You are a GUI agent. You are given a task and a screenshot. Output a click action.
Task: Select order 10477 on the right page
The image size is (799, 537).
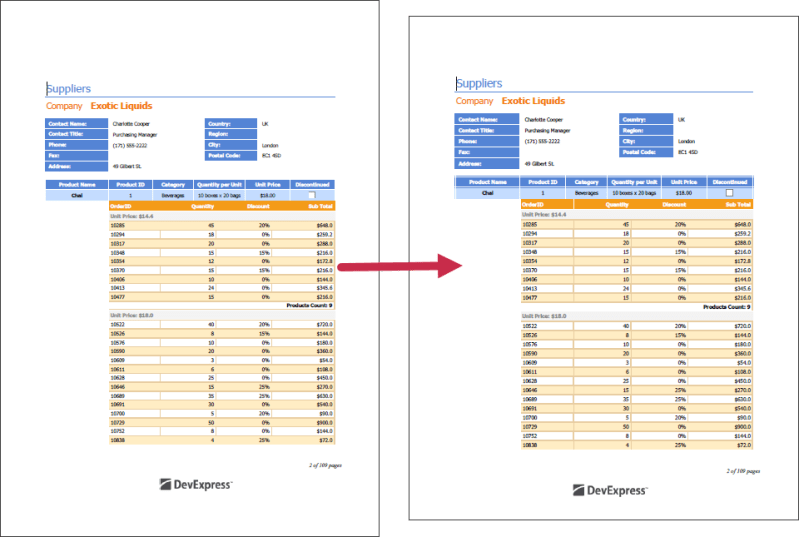[530, 298]
